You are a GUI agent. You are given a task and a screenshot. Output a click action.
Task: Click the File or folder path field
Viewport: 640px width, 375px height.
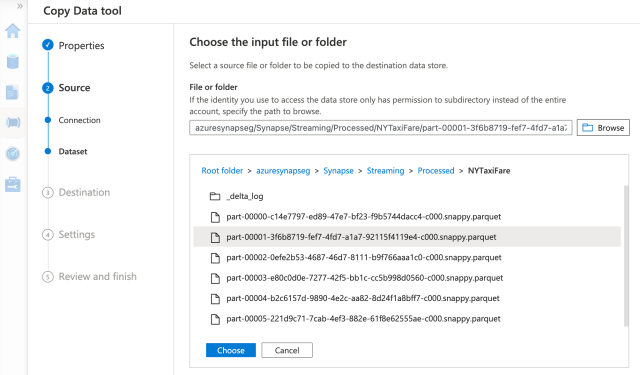point(381,128)
